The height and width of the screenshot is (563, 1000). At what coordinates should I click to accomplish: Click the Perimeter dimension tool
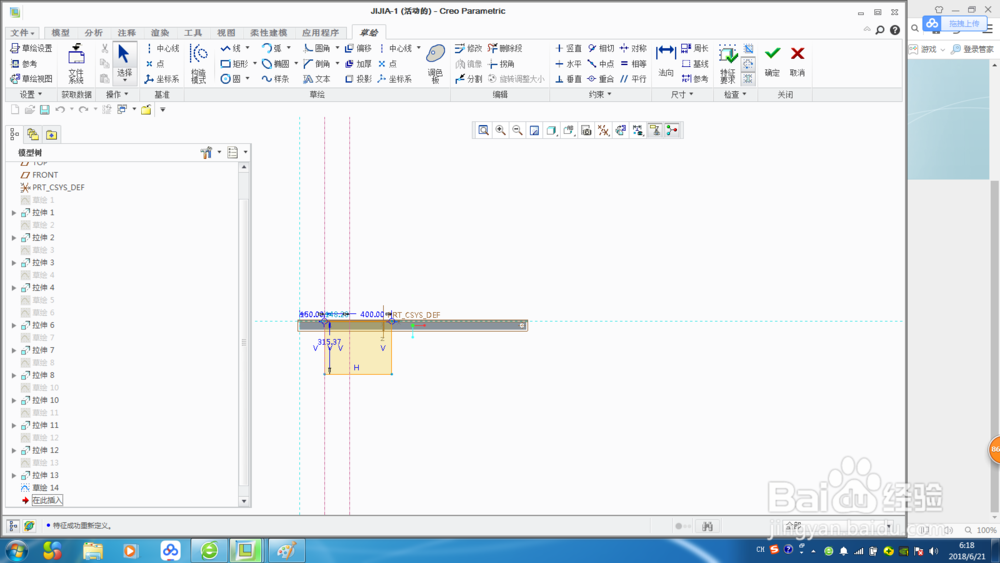click(695, 48)
